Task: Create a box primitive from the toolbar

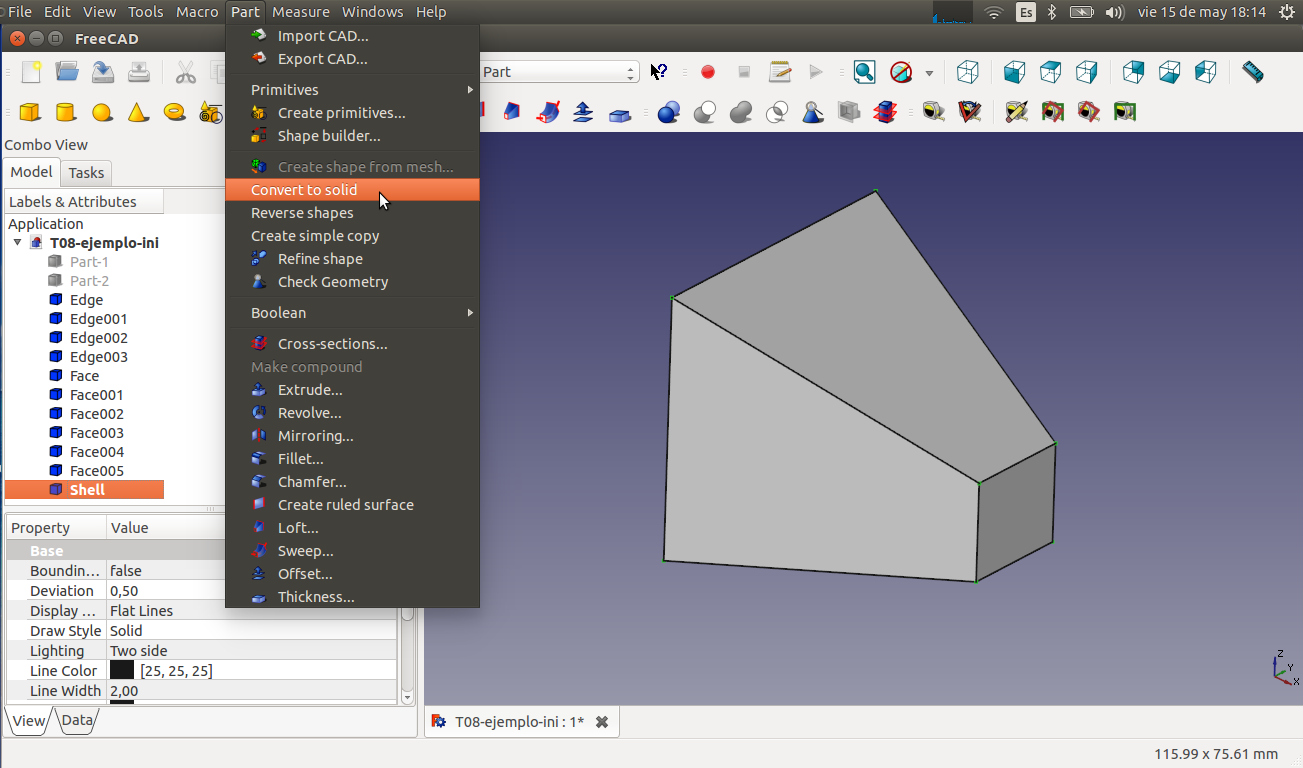Action: point(30,112)
